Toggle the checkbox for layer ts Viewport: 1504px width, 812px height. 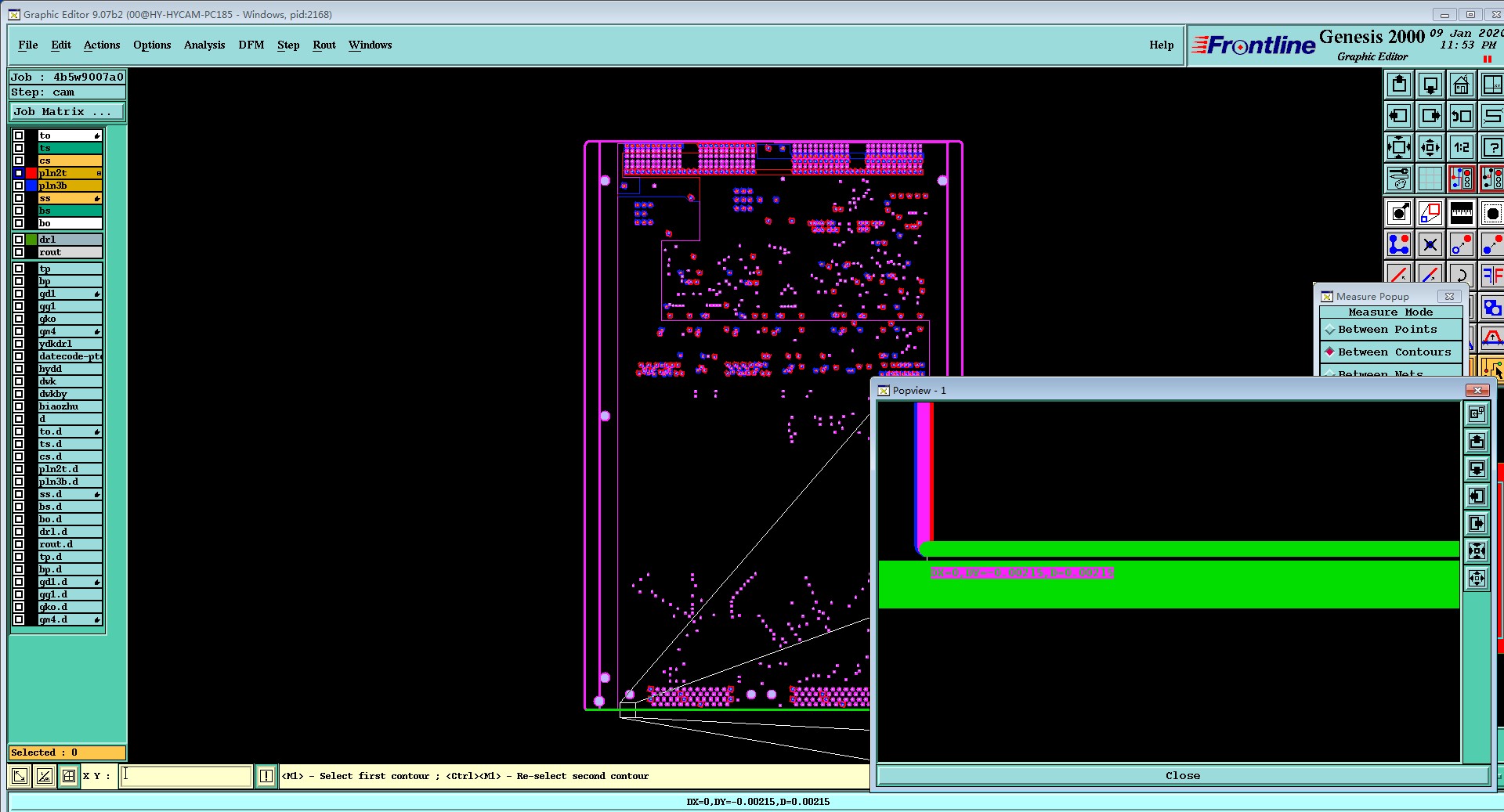(x=19, y=148)
